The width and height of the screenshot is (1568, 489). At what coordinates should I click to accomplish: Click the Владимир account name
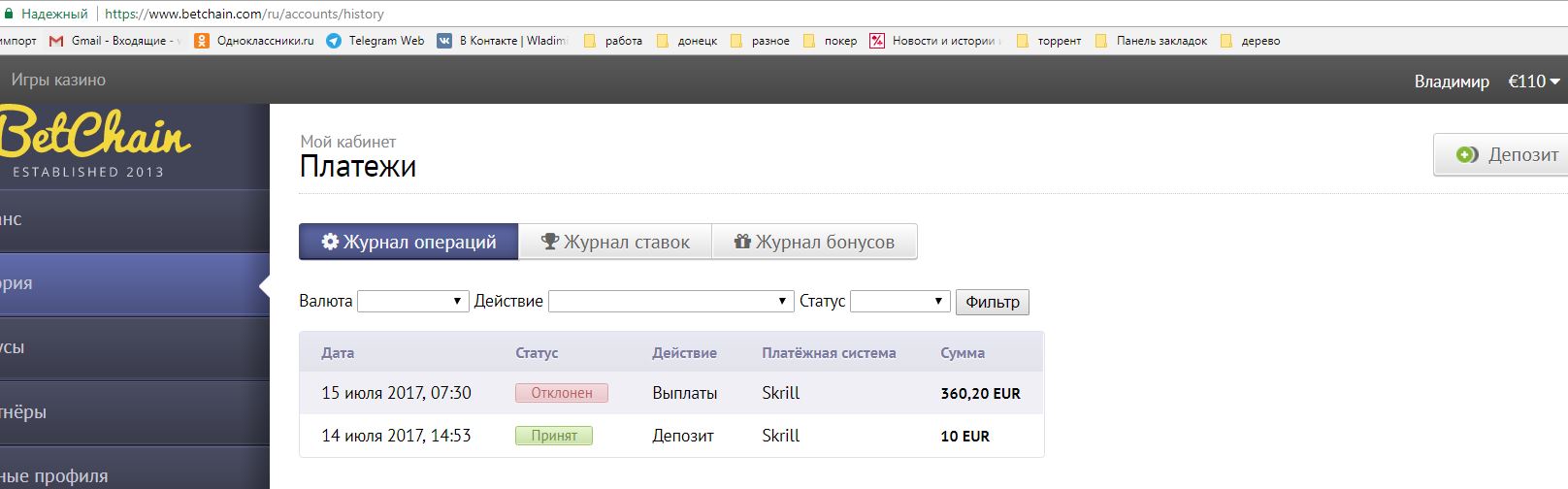coord(1451,81)
